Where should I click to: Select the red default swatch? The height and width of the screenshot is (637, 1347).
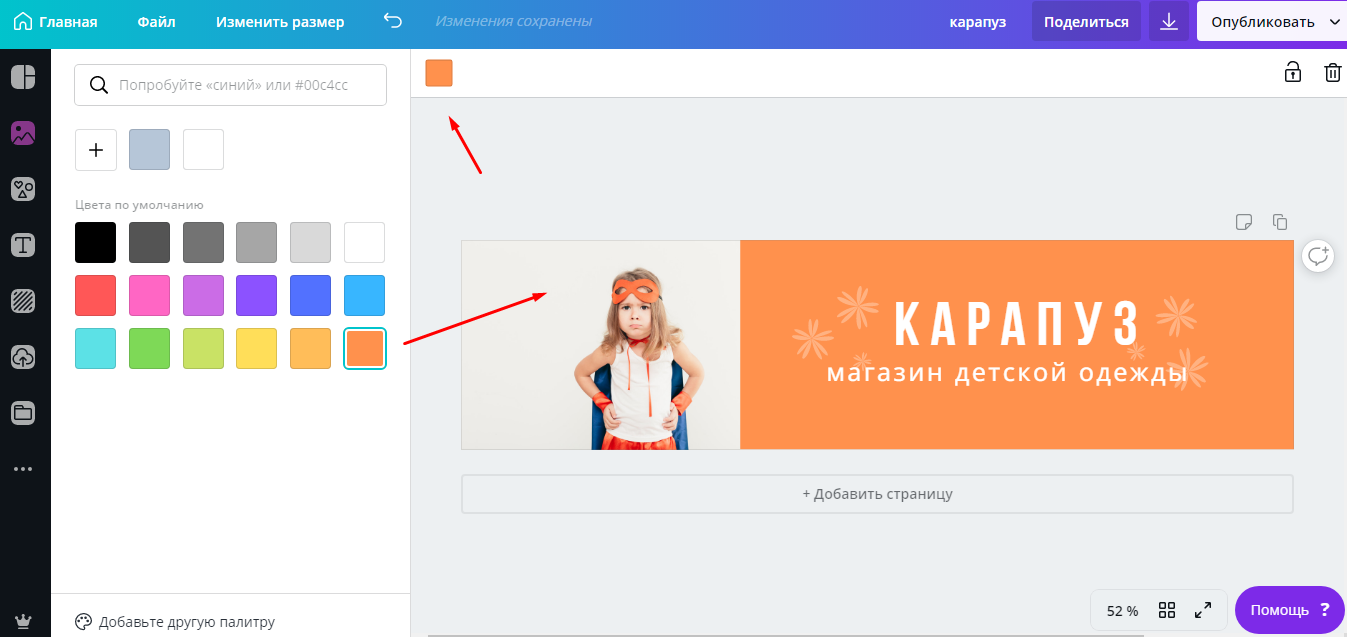96,295
